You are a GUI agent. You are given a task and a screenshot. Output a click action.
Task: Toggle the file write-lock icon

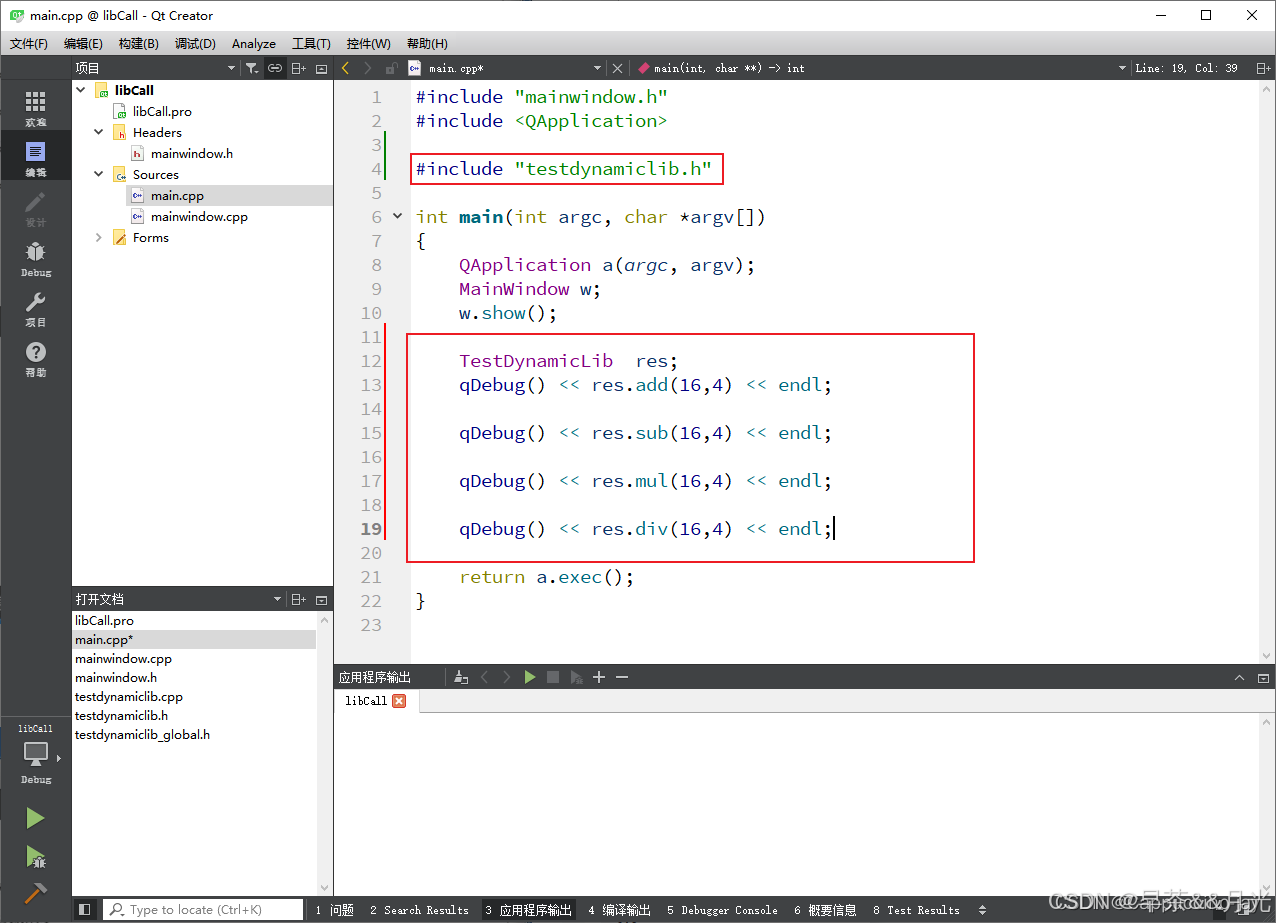click(391, 68)
